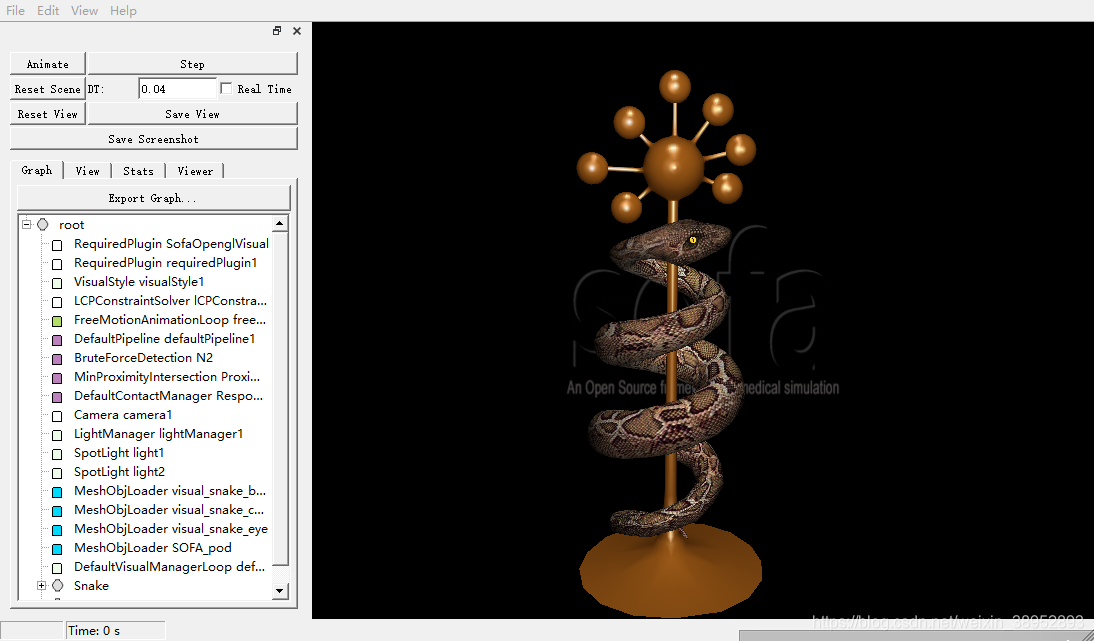Click the purple DefaultContactManager icon
Screen dimensions: 1094x641
57,397
